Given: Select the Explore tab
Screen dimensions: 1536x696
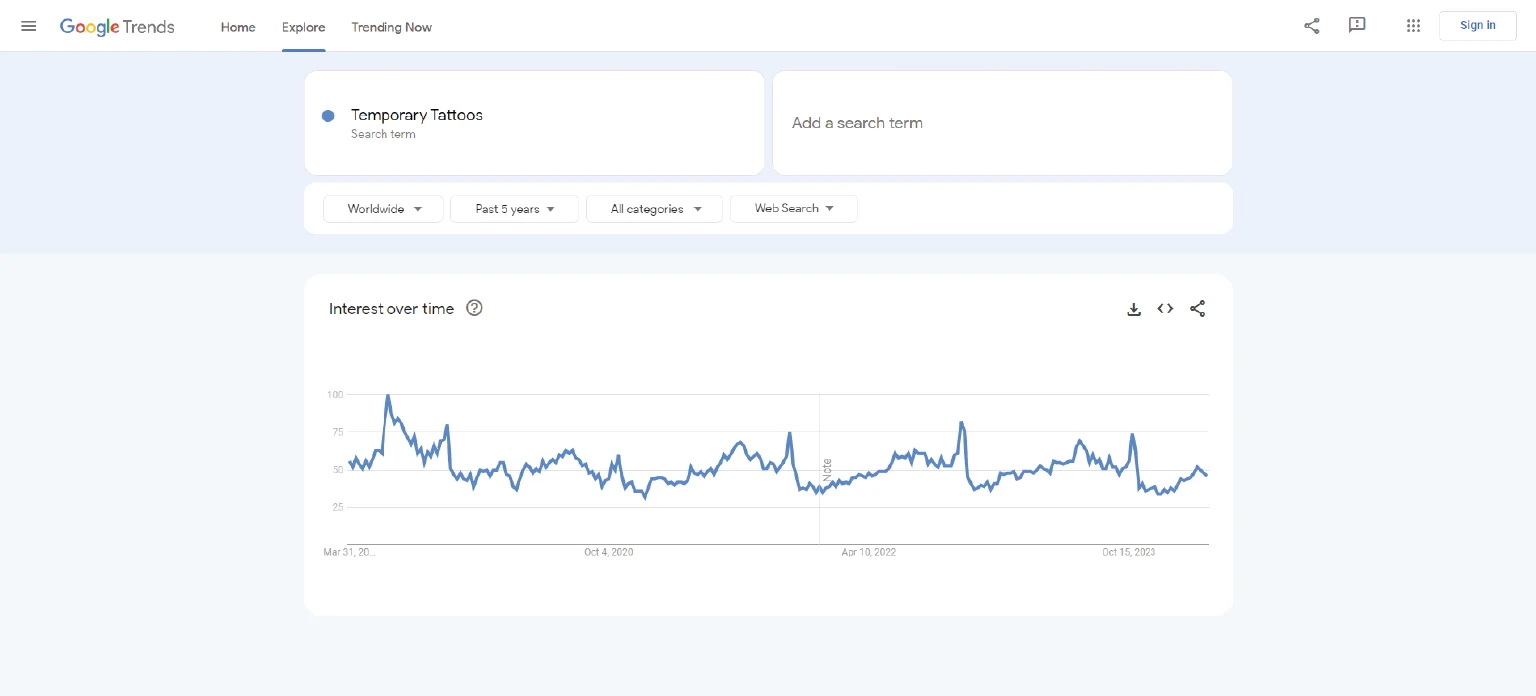Looking at the screenshot, I should 303,27.
